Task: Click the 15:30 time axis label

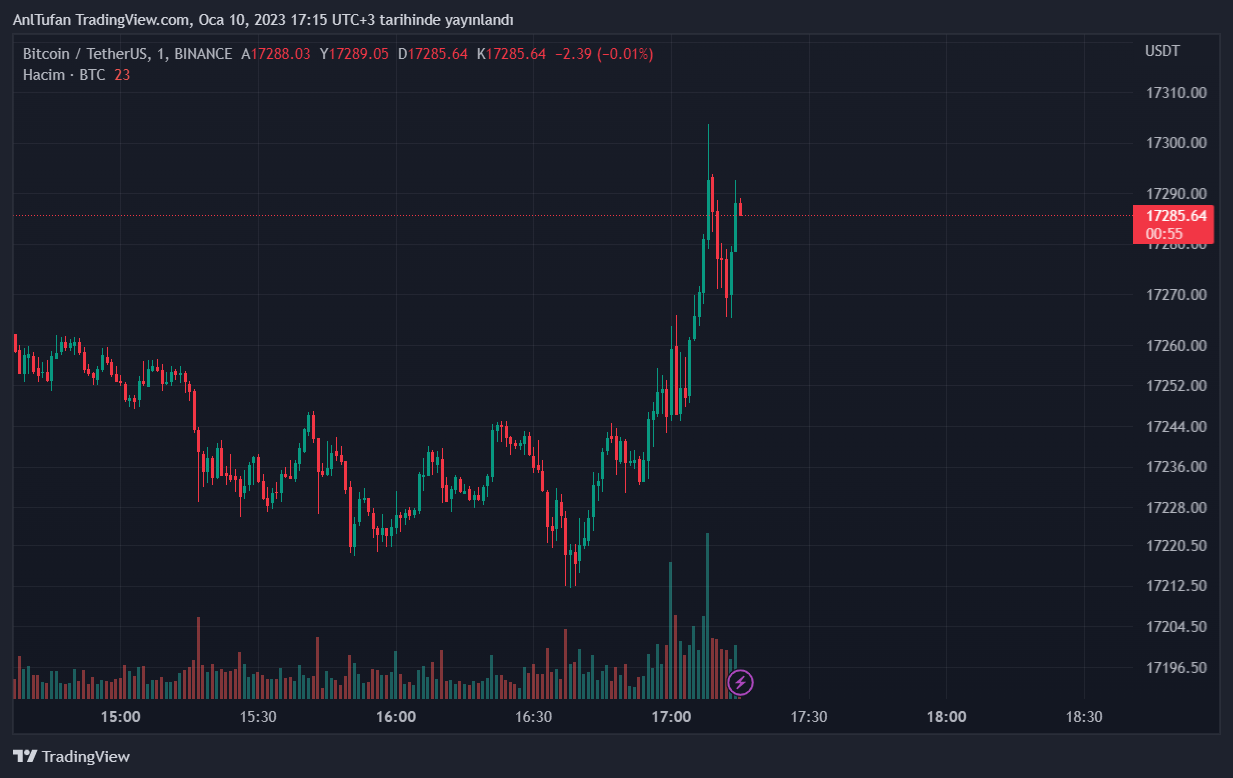Action: pyautogui.click(x=258, y=717)
